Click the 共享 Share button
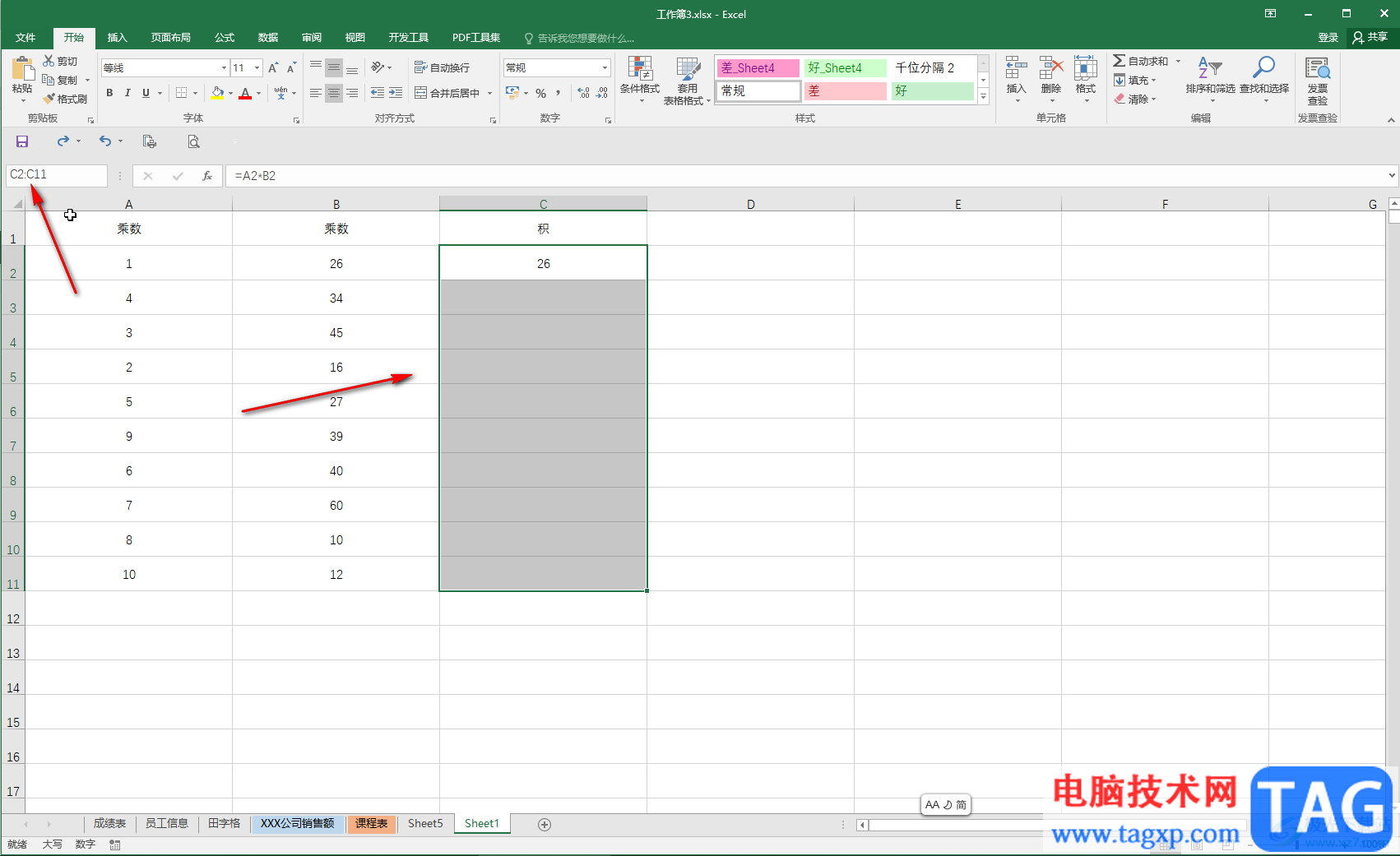 (x=1370, y=38)
